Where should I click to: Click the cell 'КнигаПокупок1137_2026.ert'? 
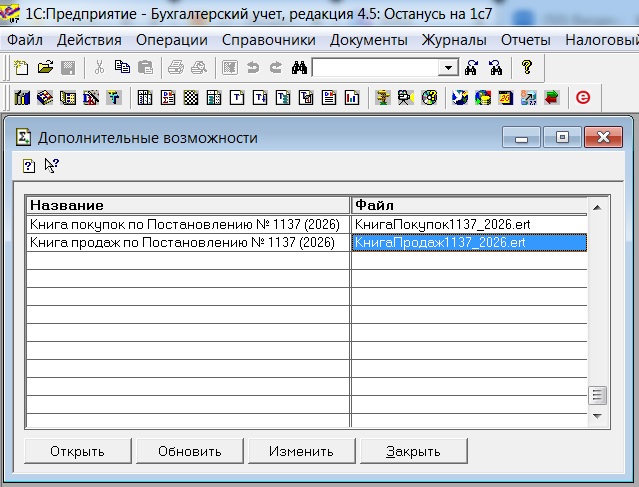[x=469, y=224]
